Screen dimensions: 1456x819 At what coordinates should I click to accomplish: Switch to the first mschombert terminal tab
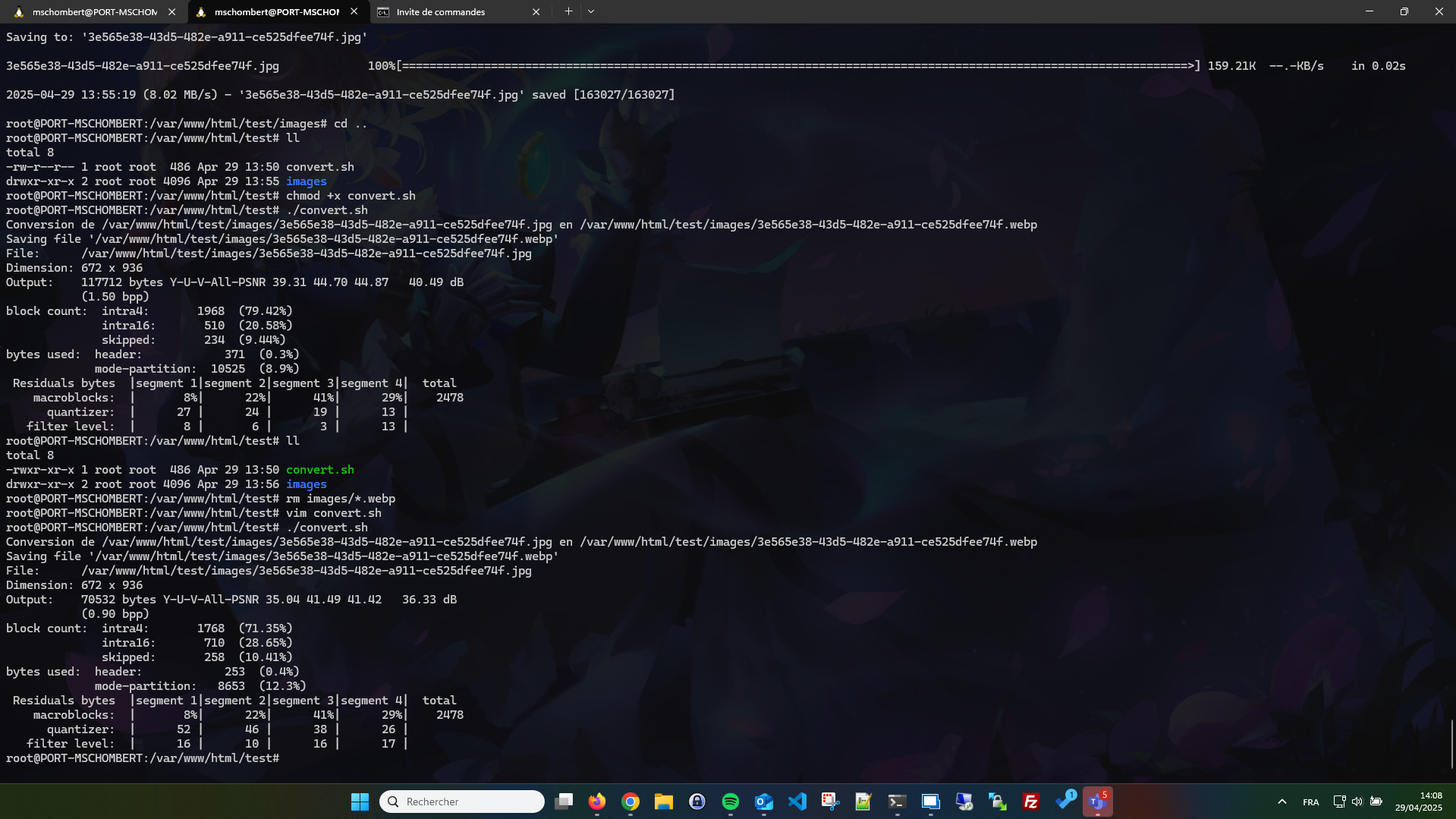point(94,12)
